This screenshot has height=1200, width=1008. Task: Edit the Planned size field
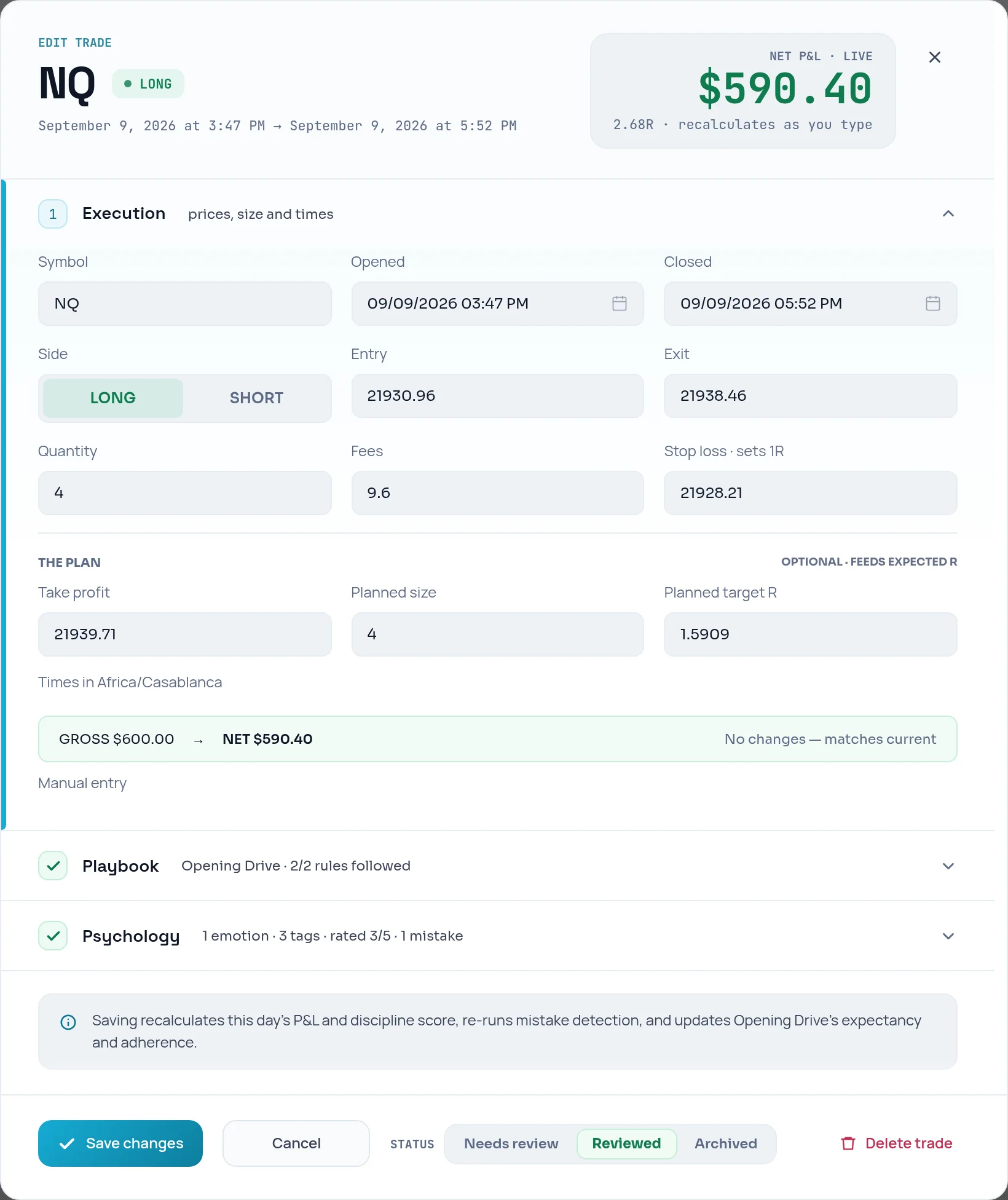497,634
